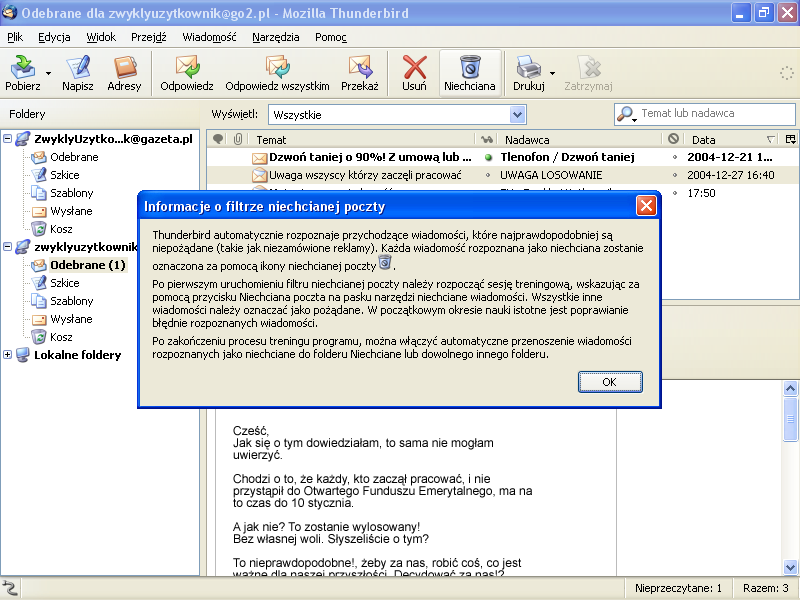Sort by the Temat column header
800x600 pixels.
pos(361,139)
